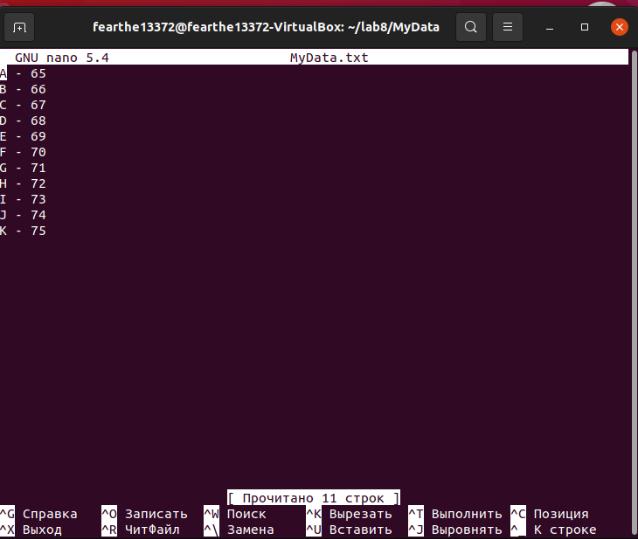The width and height of the screenshot is (638, 539).
Task: Open terminal search magnifier icon
Action: click(471, 27)
